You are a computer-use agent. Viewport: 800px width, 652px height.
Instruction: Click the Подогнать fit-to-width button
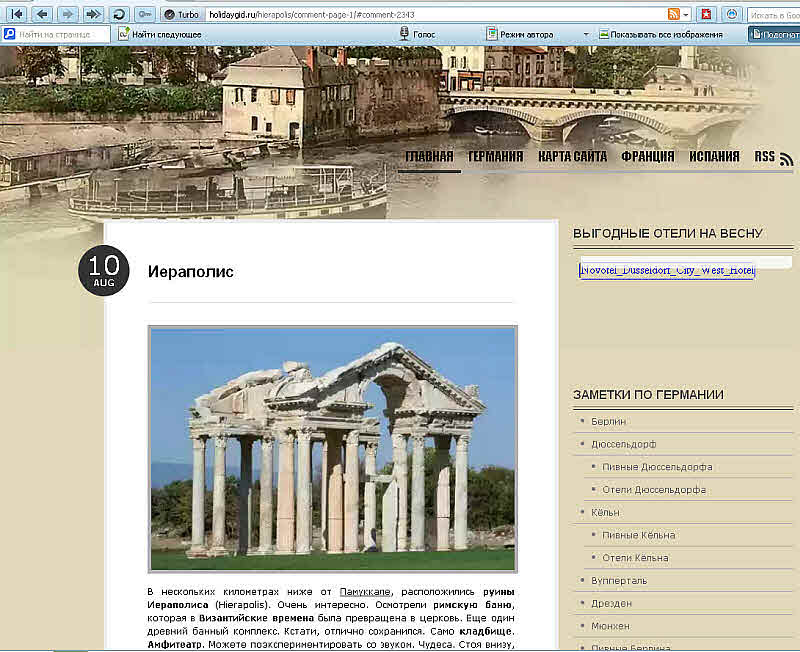(x=774, y=34)
